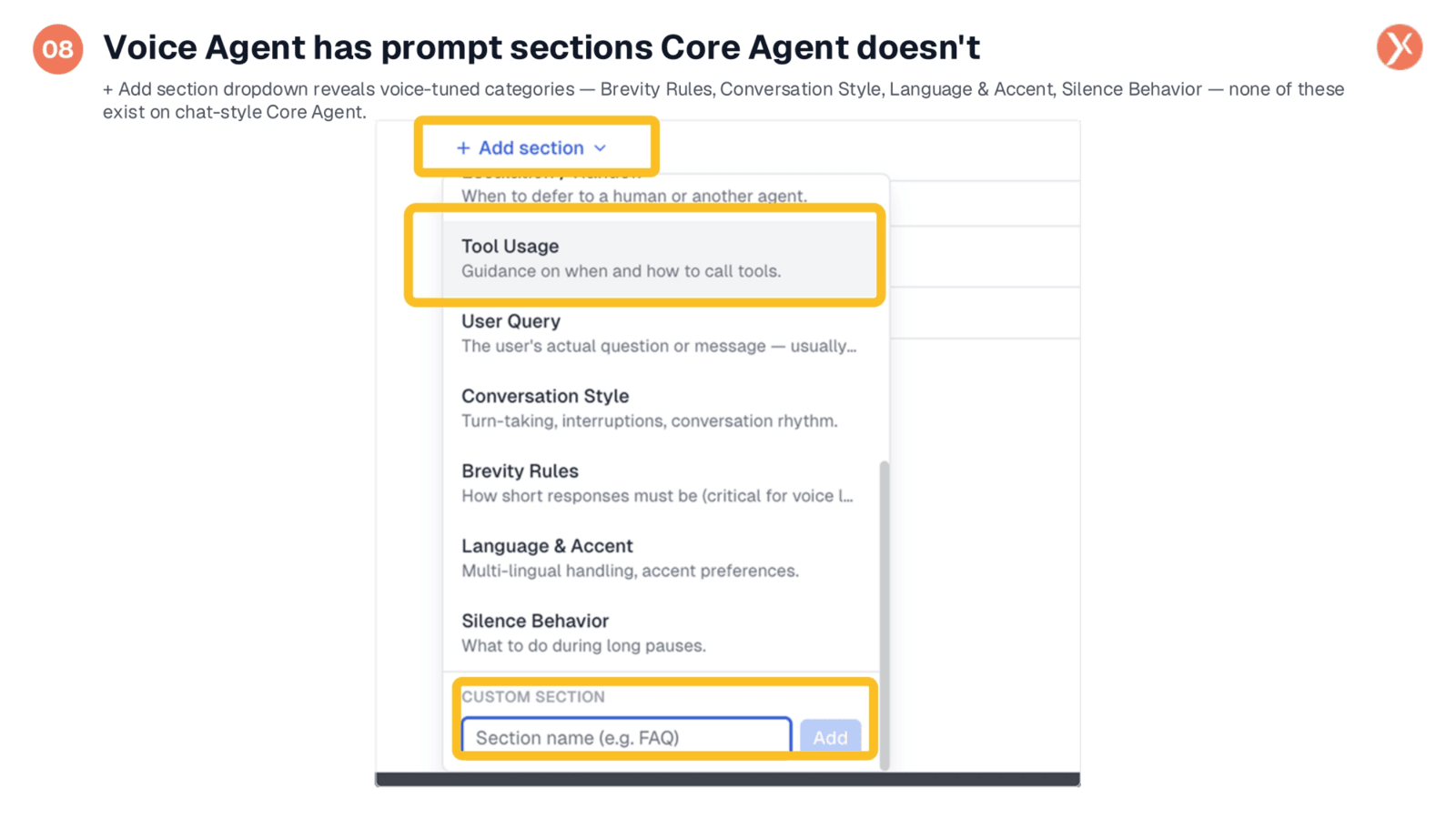Select the Silence Behavior option
1456x819 pixels.
point(661,632)
